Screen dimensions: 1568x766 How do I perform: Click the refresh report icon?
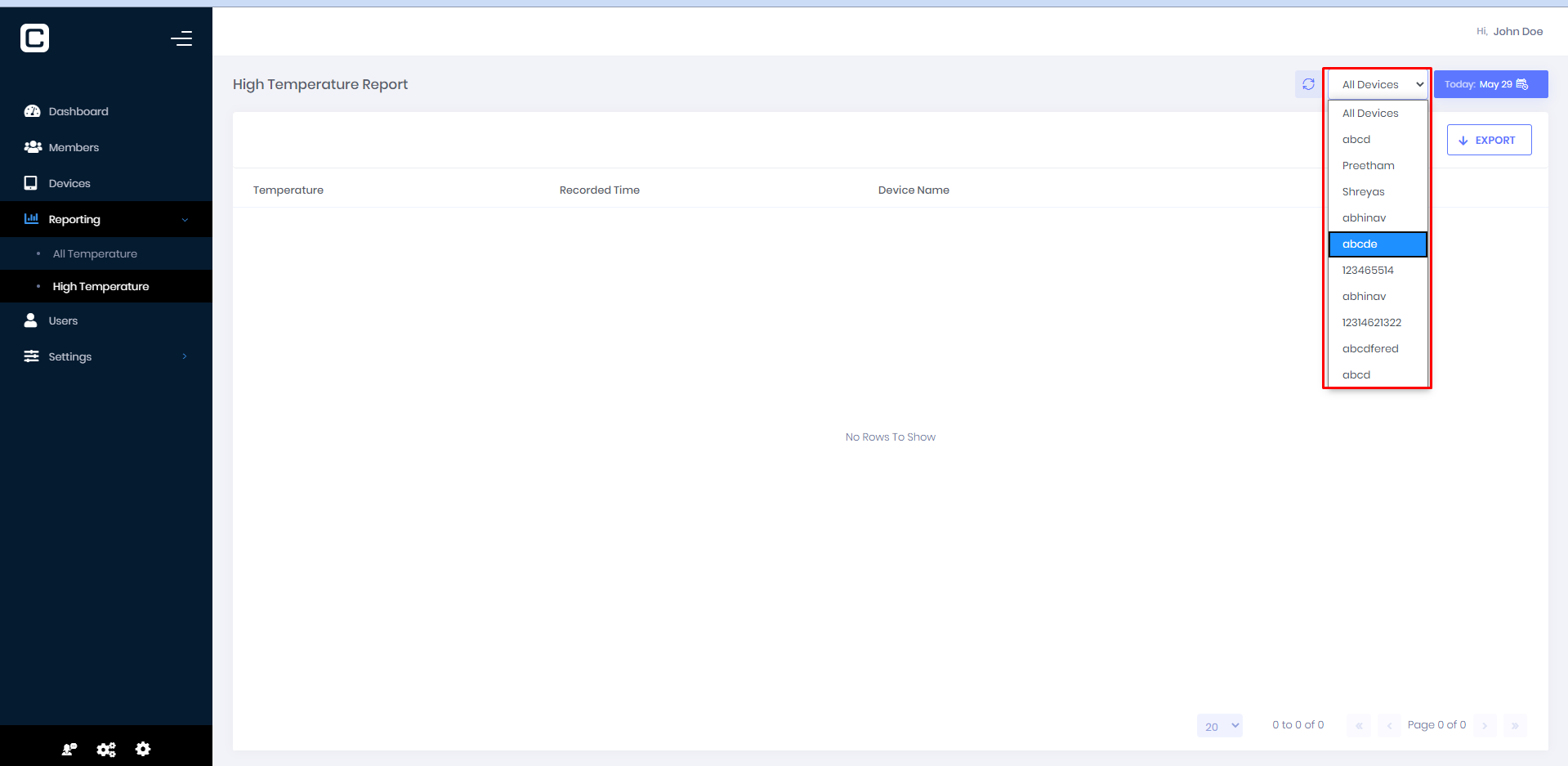coord(1308,84)
